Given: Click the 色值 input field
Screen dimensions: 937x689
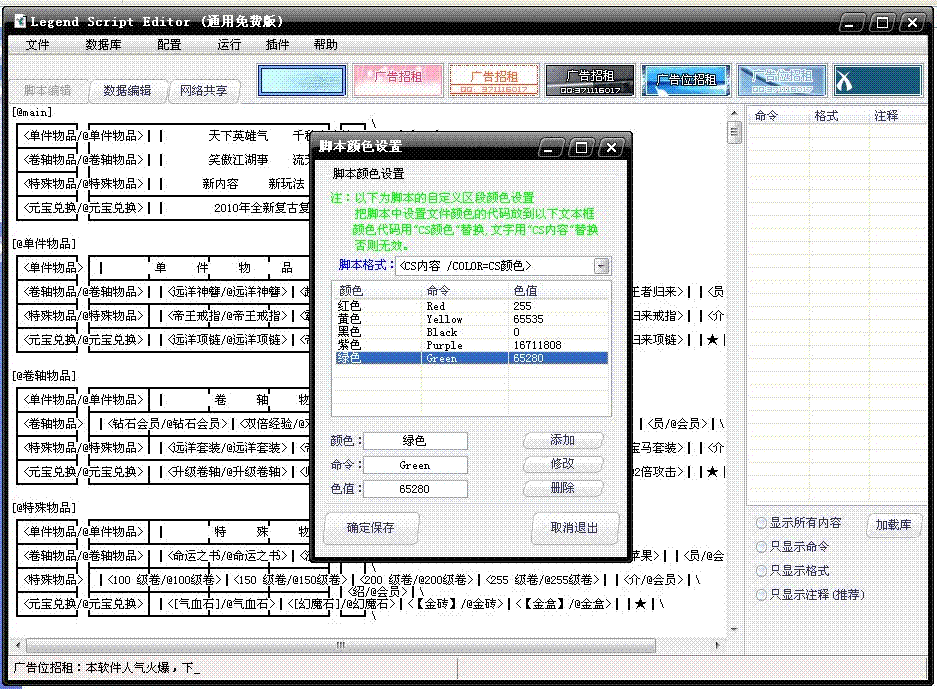Looking at the screenshot, I should (x=414, y=489).
